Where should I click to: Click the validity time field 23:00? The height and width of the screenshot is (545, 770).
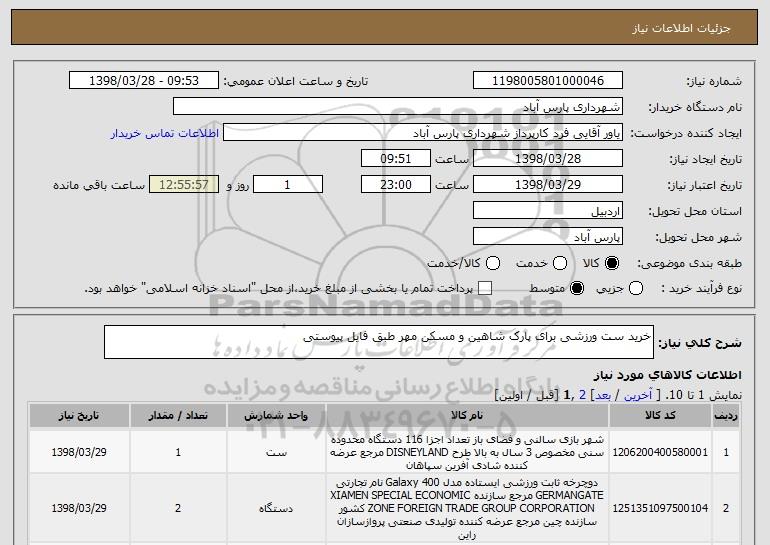pyautogui.click(x=396, y=185)
